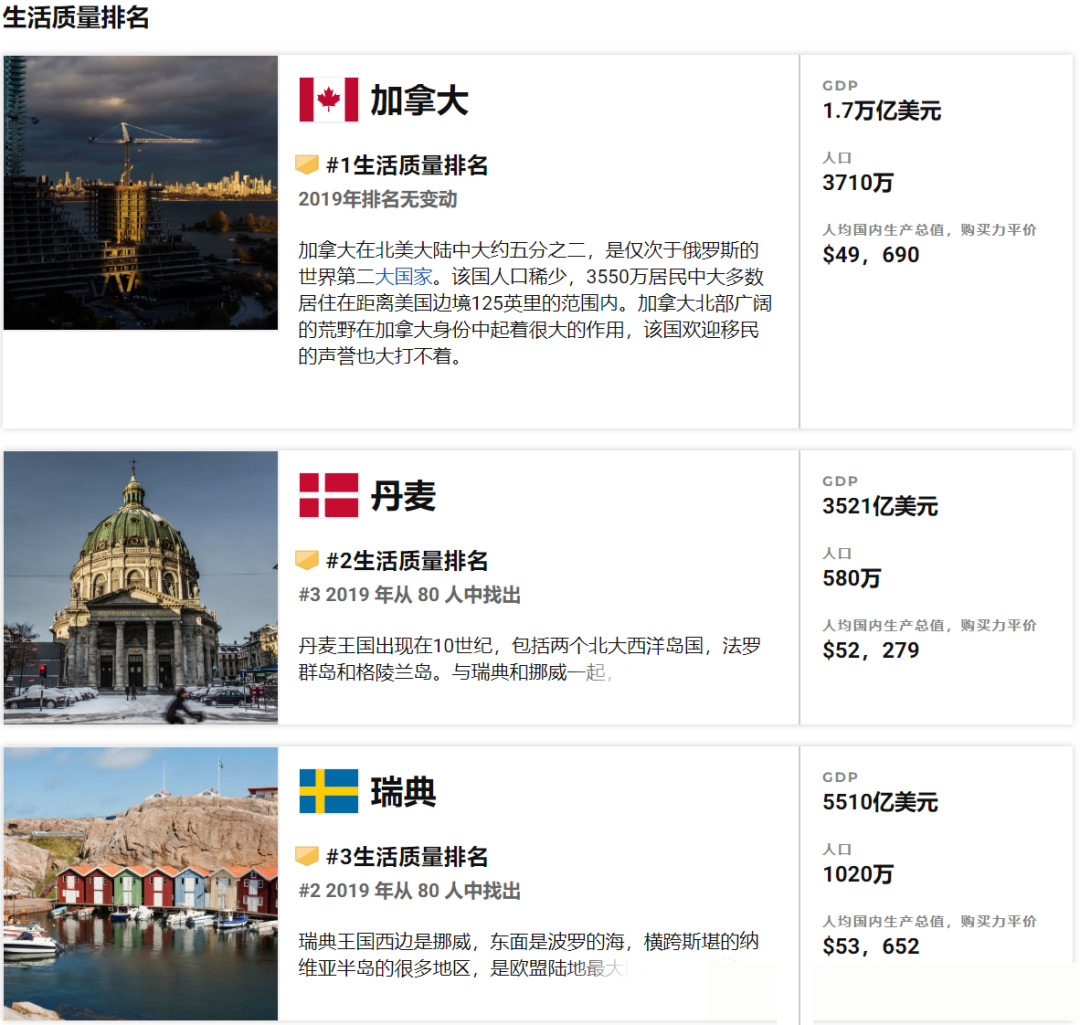Click the badge icon beside #2生活质量排名

[x=307, y=560]
